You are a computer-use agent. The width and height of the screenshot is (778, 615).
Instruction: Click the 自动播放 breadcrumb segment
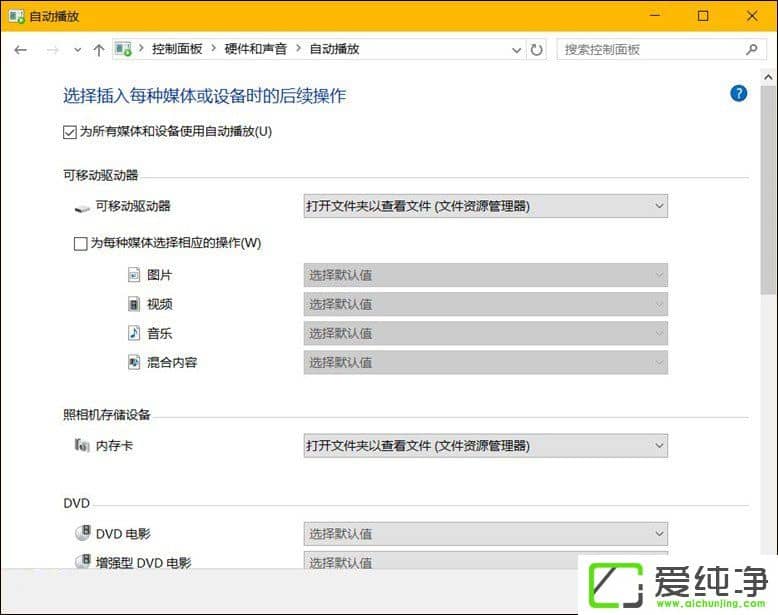coord(334,49)
